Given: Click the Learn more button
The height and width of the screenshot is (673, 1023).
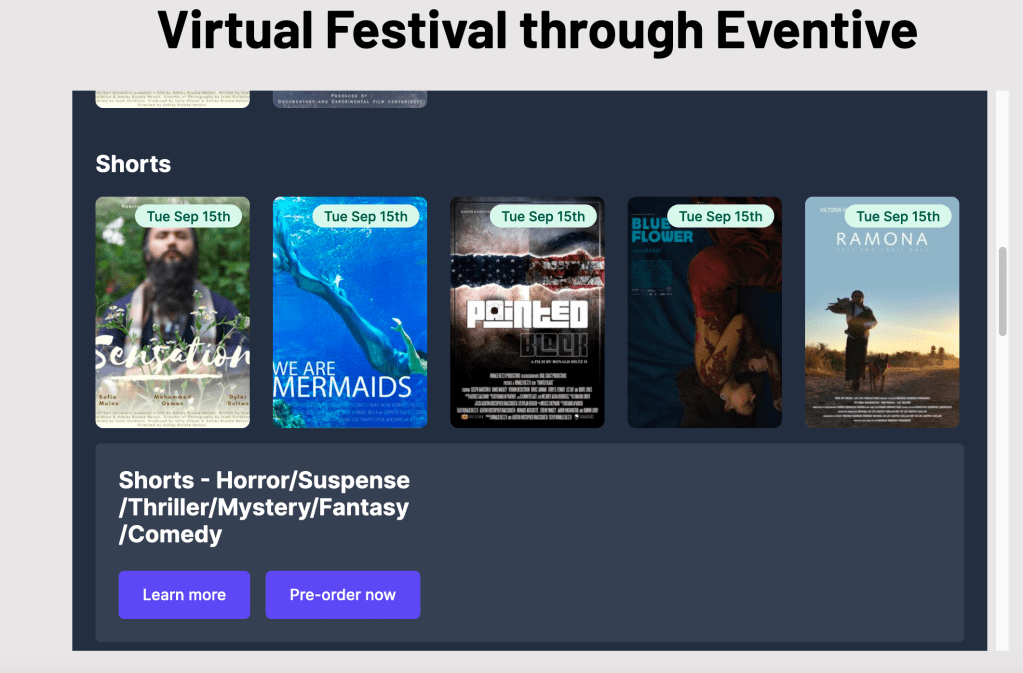Looking at the screenshot, I should 184,595.
